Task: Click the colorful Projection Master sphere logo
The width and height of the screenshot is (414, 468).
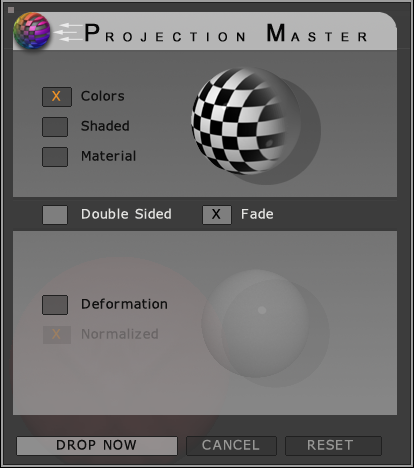Action: [32, 31]
